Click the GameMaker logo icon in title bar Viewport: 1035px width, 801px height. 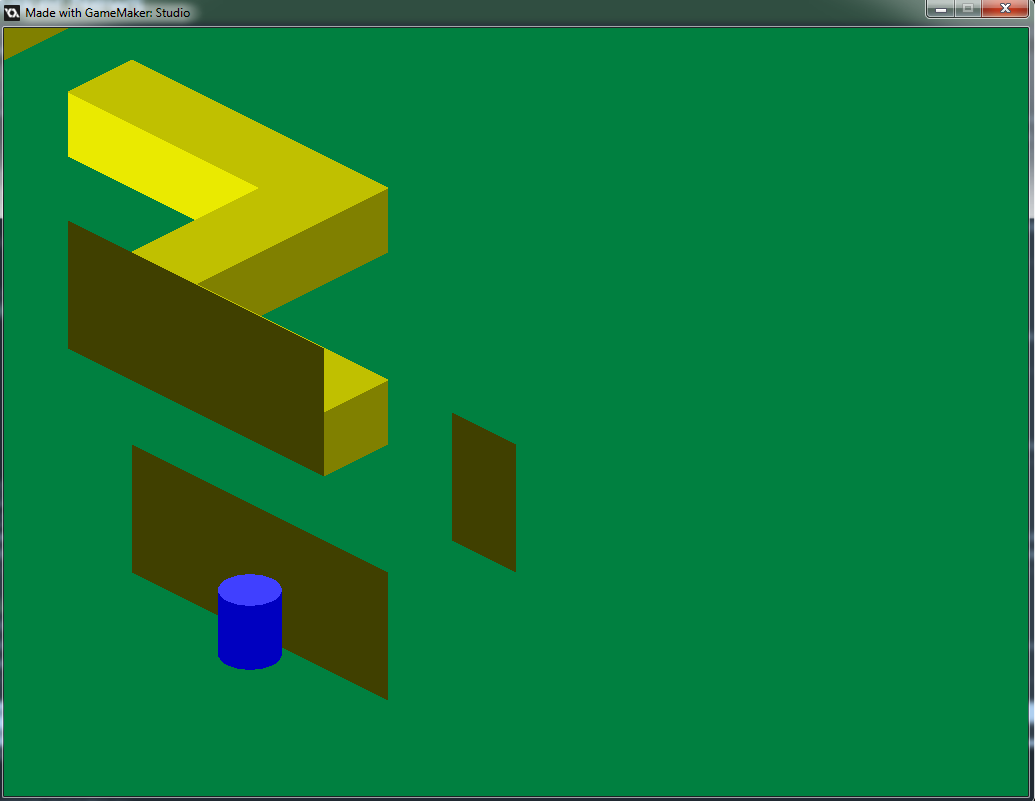coord(12,12)
